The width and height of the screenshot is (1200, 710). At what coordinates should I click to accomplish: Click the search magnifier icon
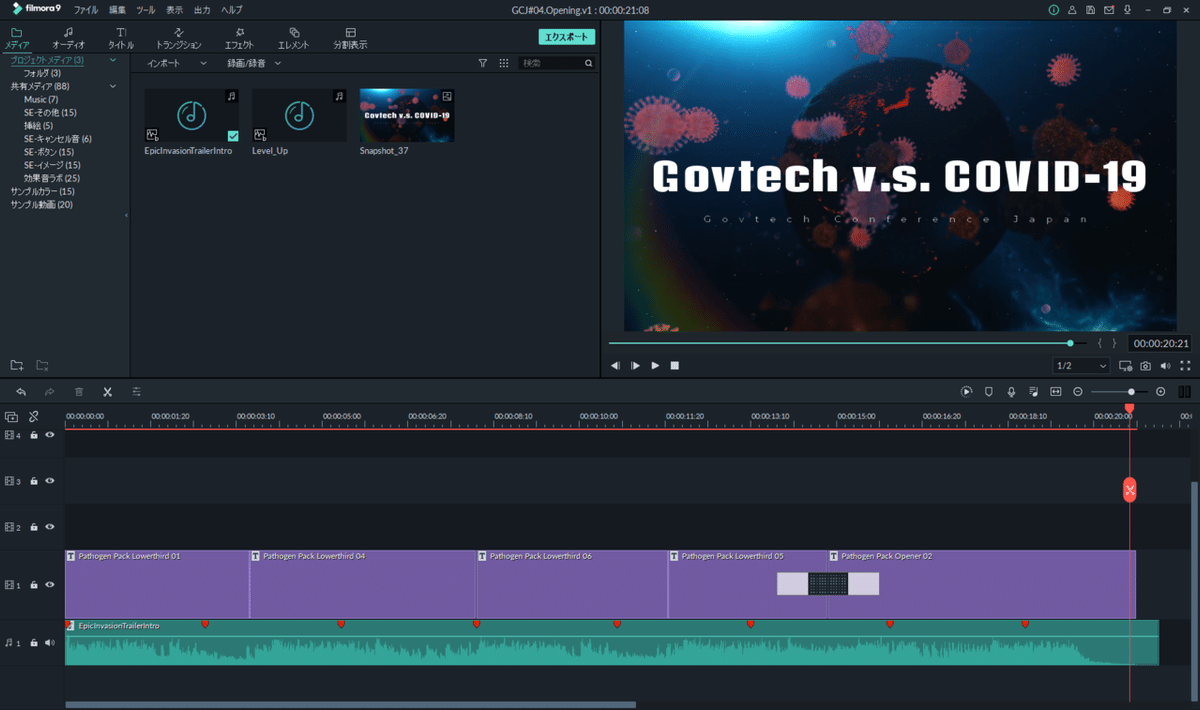point(589,63)
